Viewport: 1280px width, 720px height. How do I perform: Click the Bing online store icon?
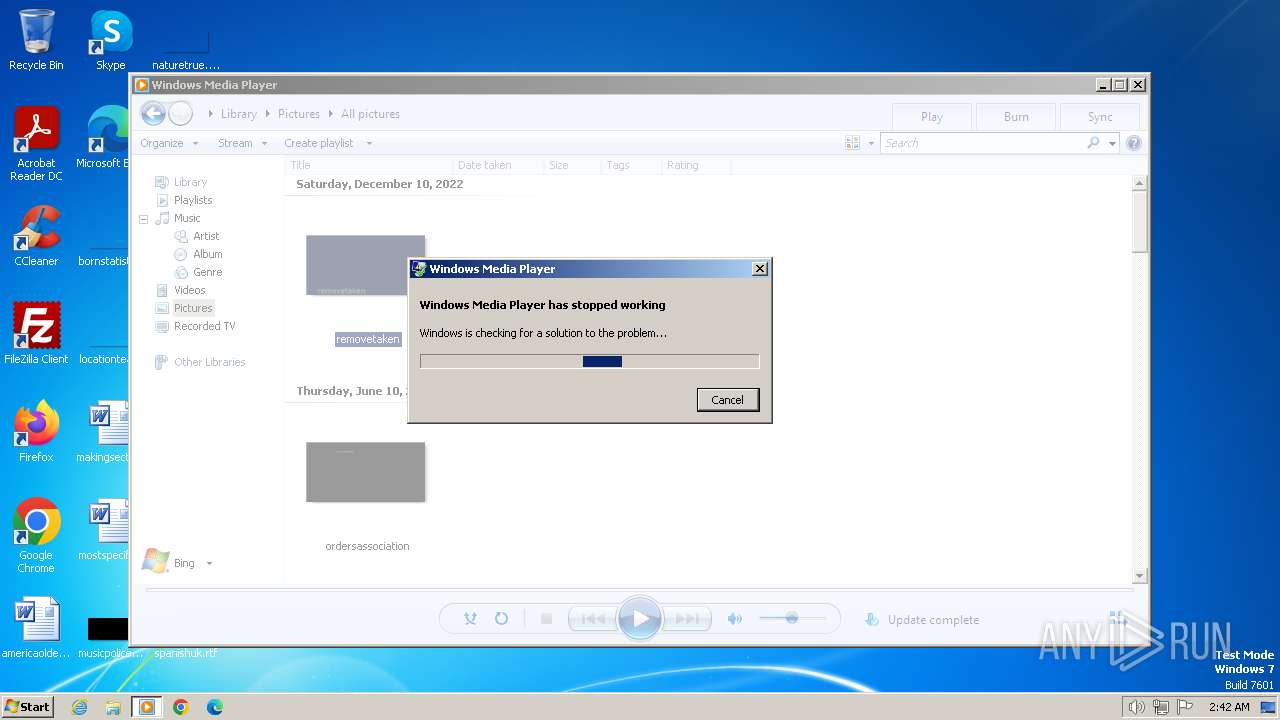[156, 562]
